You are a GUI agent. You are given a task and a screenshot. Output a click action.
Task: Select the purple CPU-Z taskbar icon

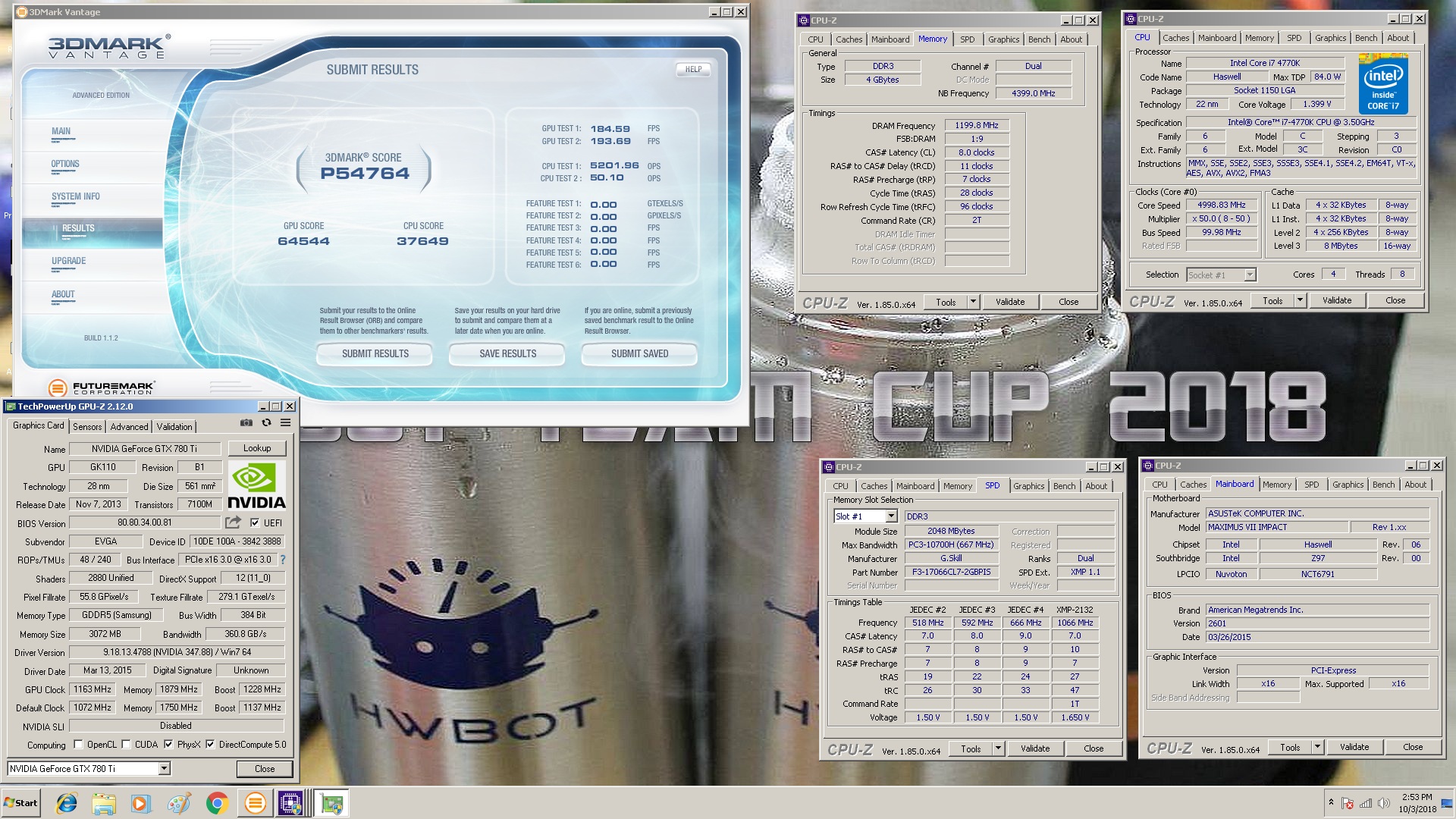[x=290, y=803]
